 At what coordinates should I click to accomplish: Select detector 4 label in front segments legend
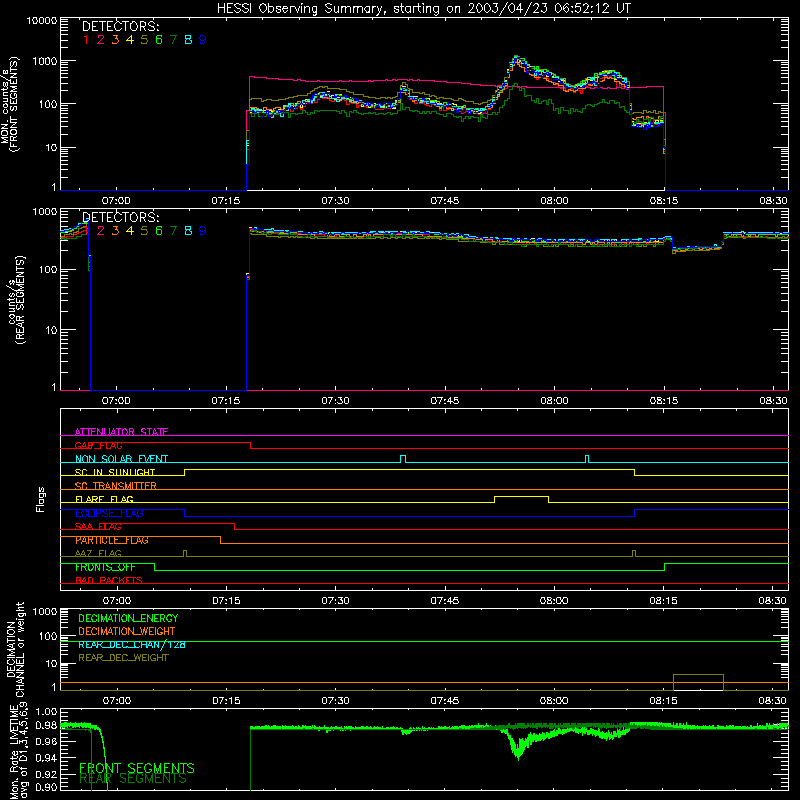(x=130, y=40)
